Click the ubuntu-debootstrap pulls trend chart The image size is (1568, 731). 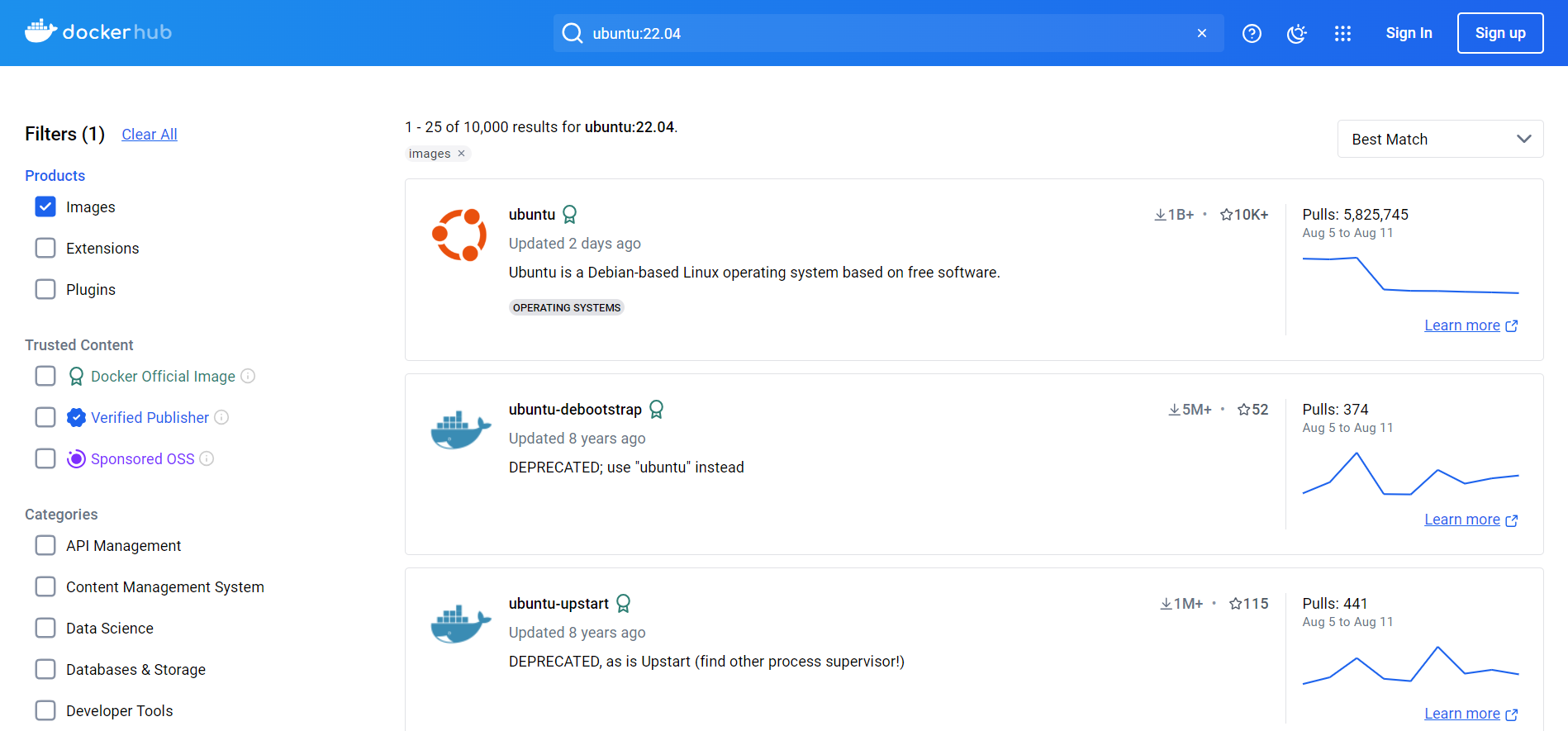[x=1410, y=473]
